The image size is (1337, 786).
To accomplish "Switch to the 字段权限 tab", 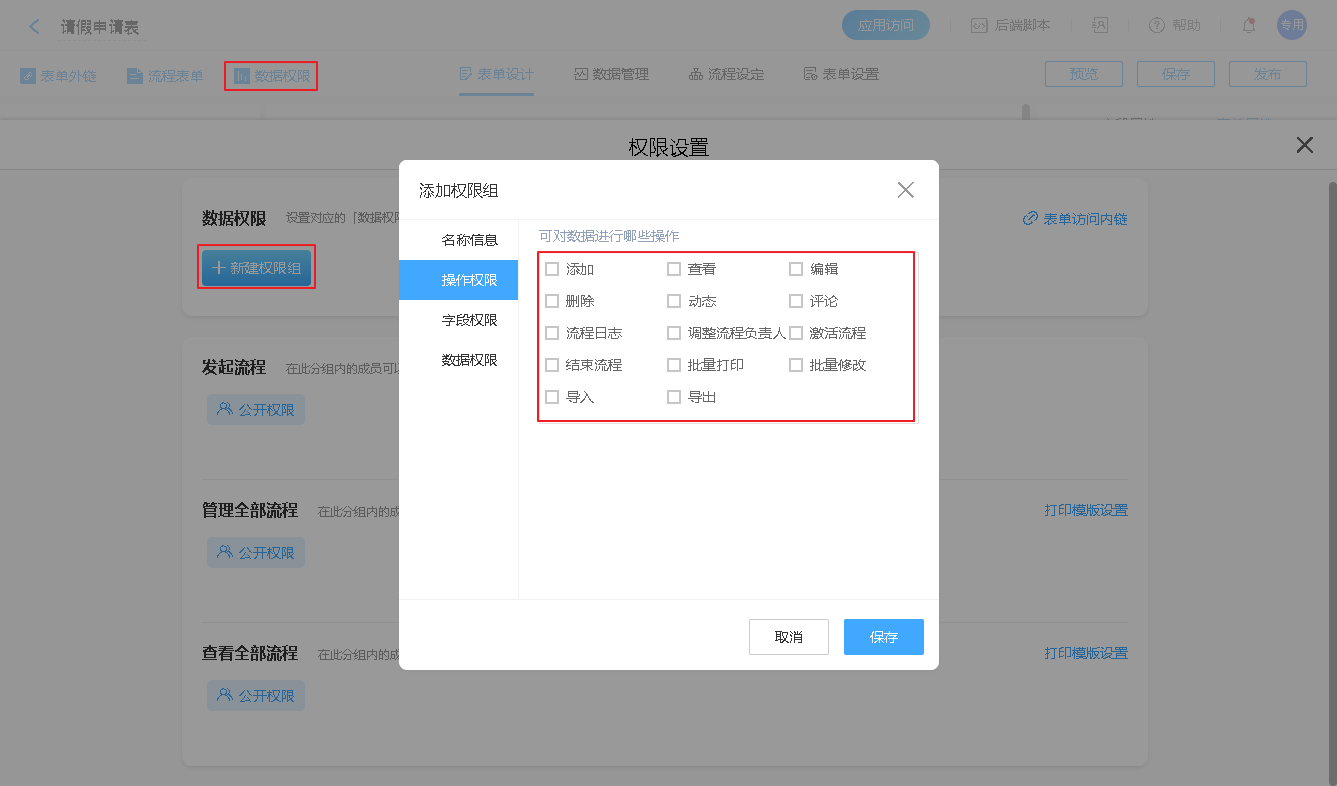I will point(468,320).
